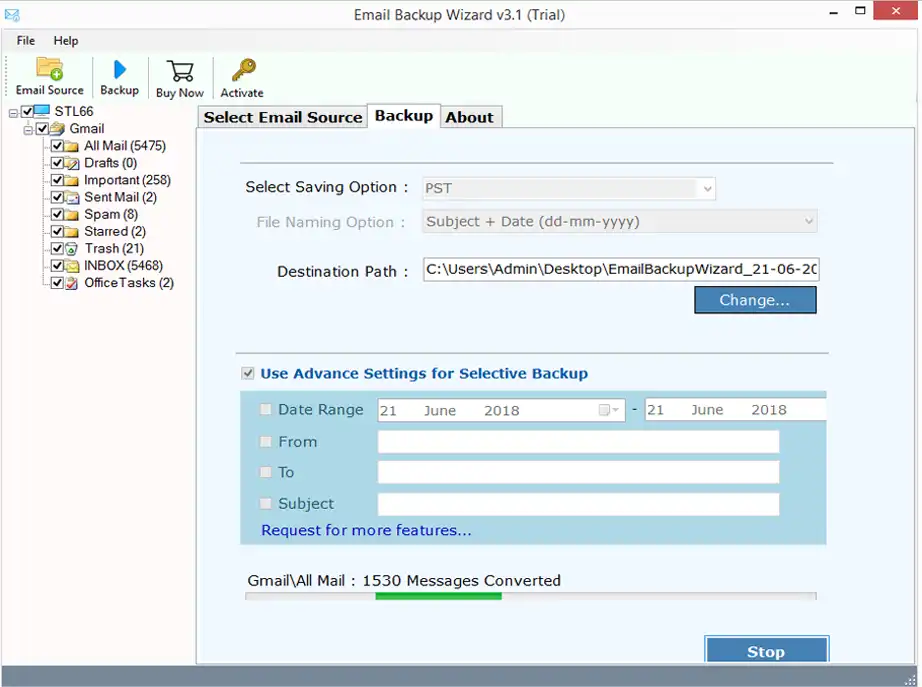Click the Email Source toolbar icon
Screen dimensions: 922x687
coord(49,69)
